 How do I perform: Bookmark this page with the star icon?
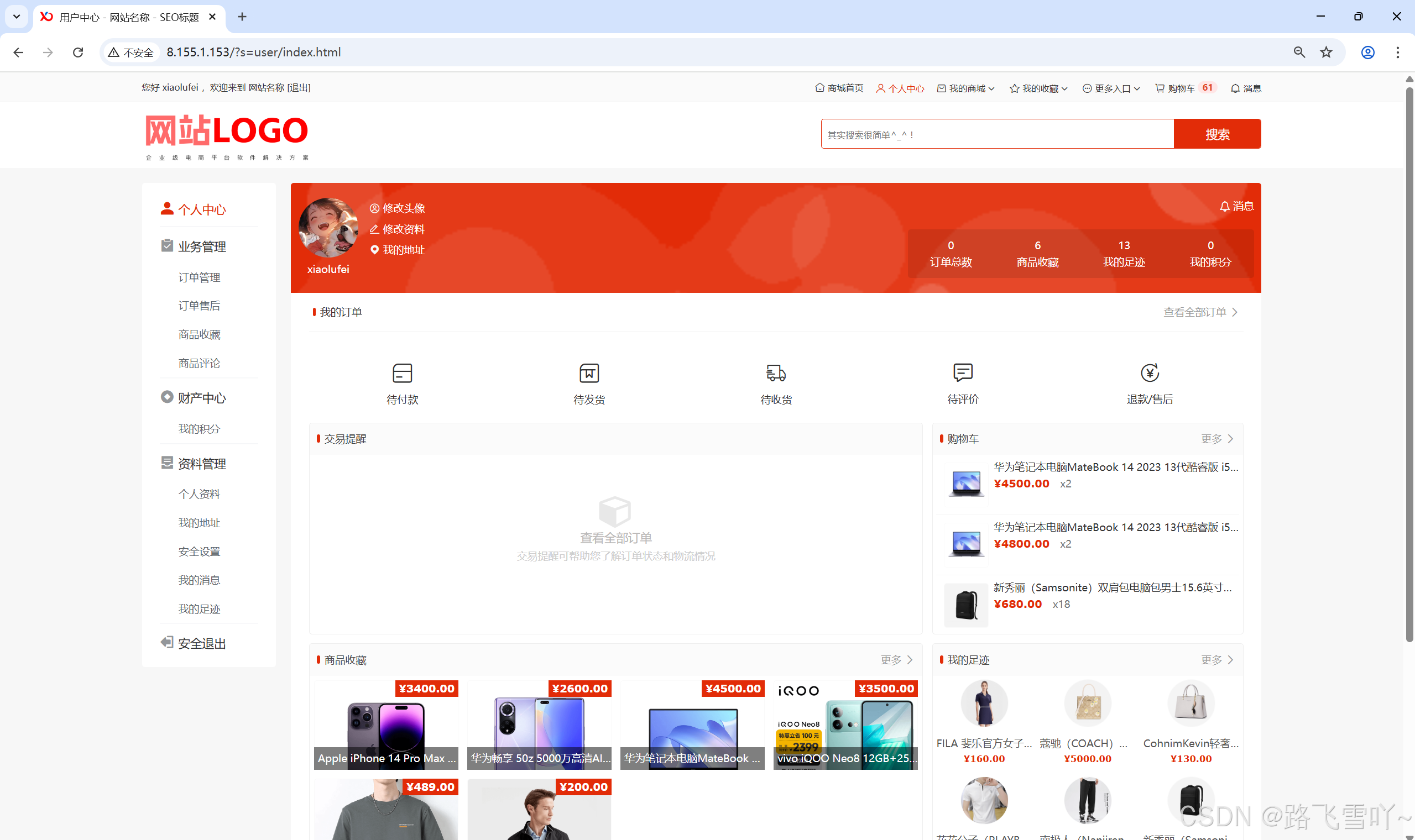coord(1326,52)
